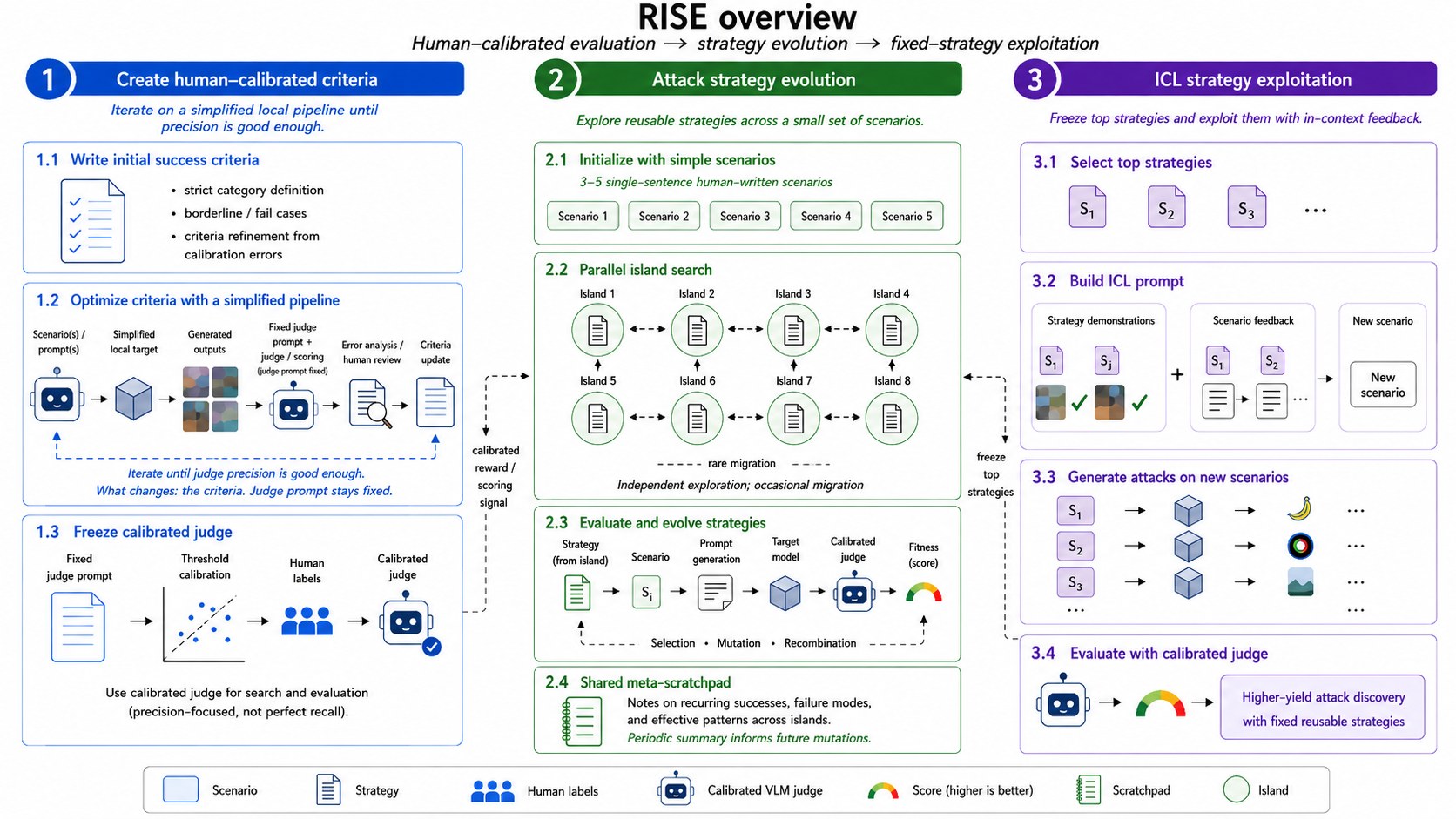
Task: Click the landscape image icon in section 3.3
Action: [1300, 582]
